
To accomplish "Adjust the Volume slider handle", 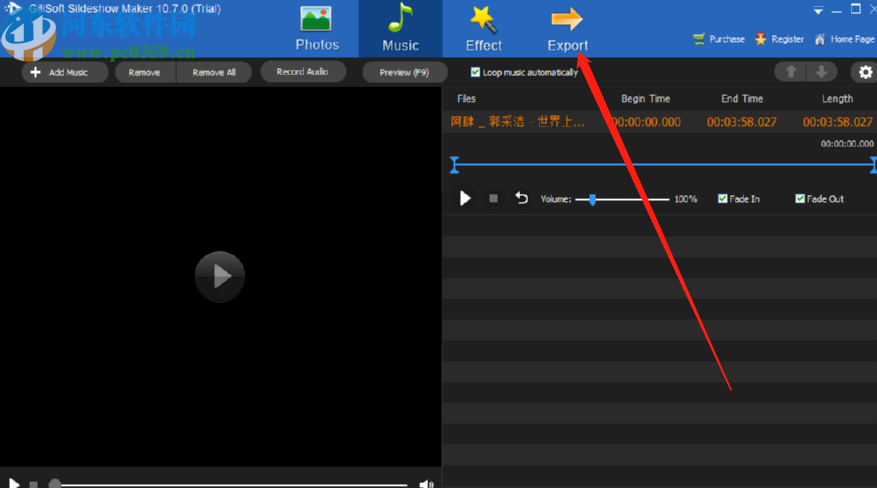I will pos(592,200).
